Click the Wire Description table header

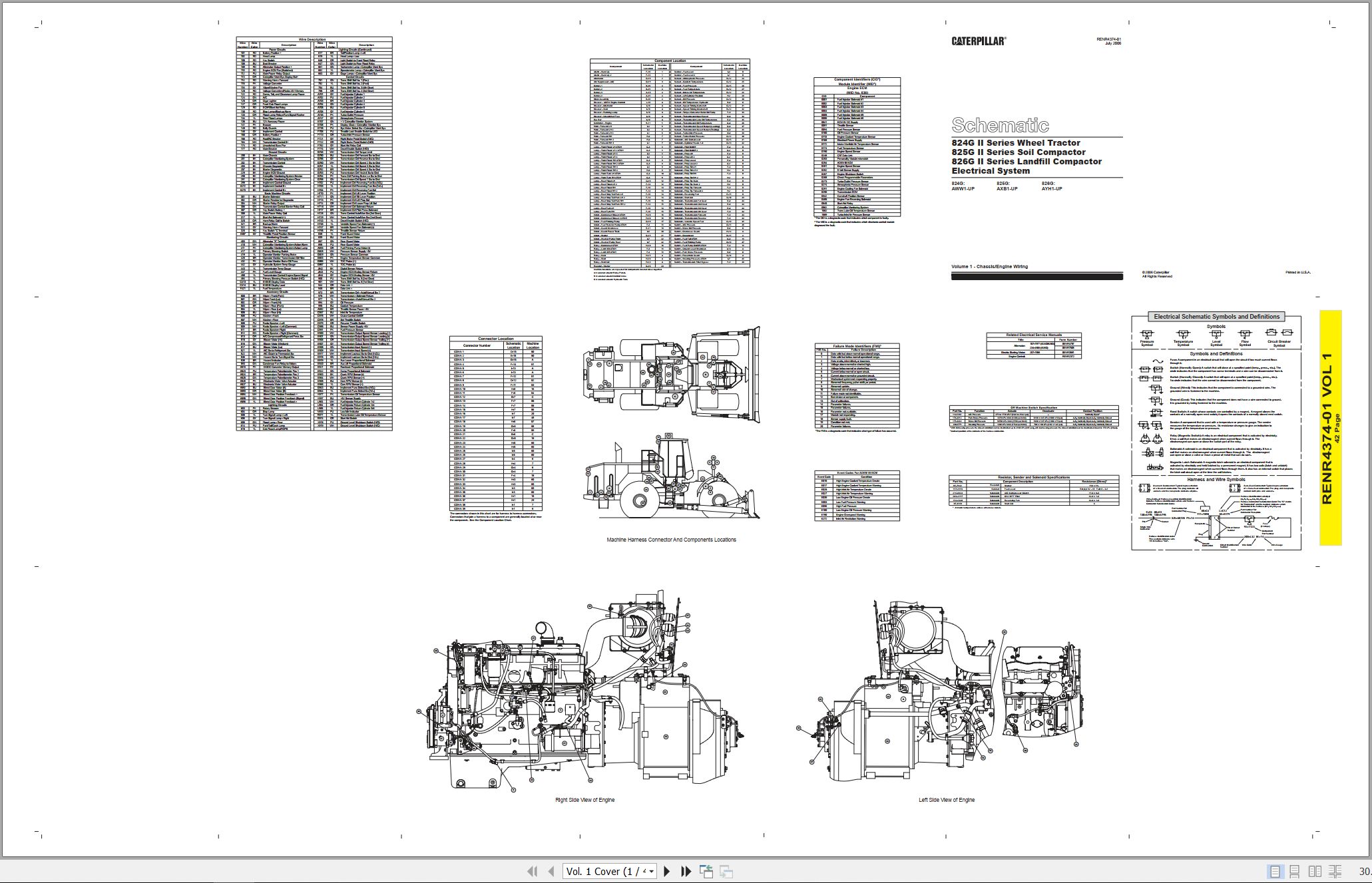pos(312,39)
